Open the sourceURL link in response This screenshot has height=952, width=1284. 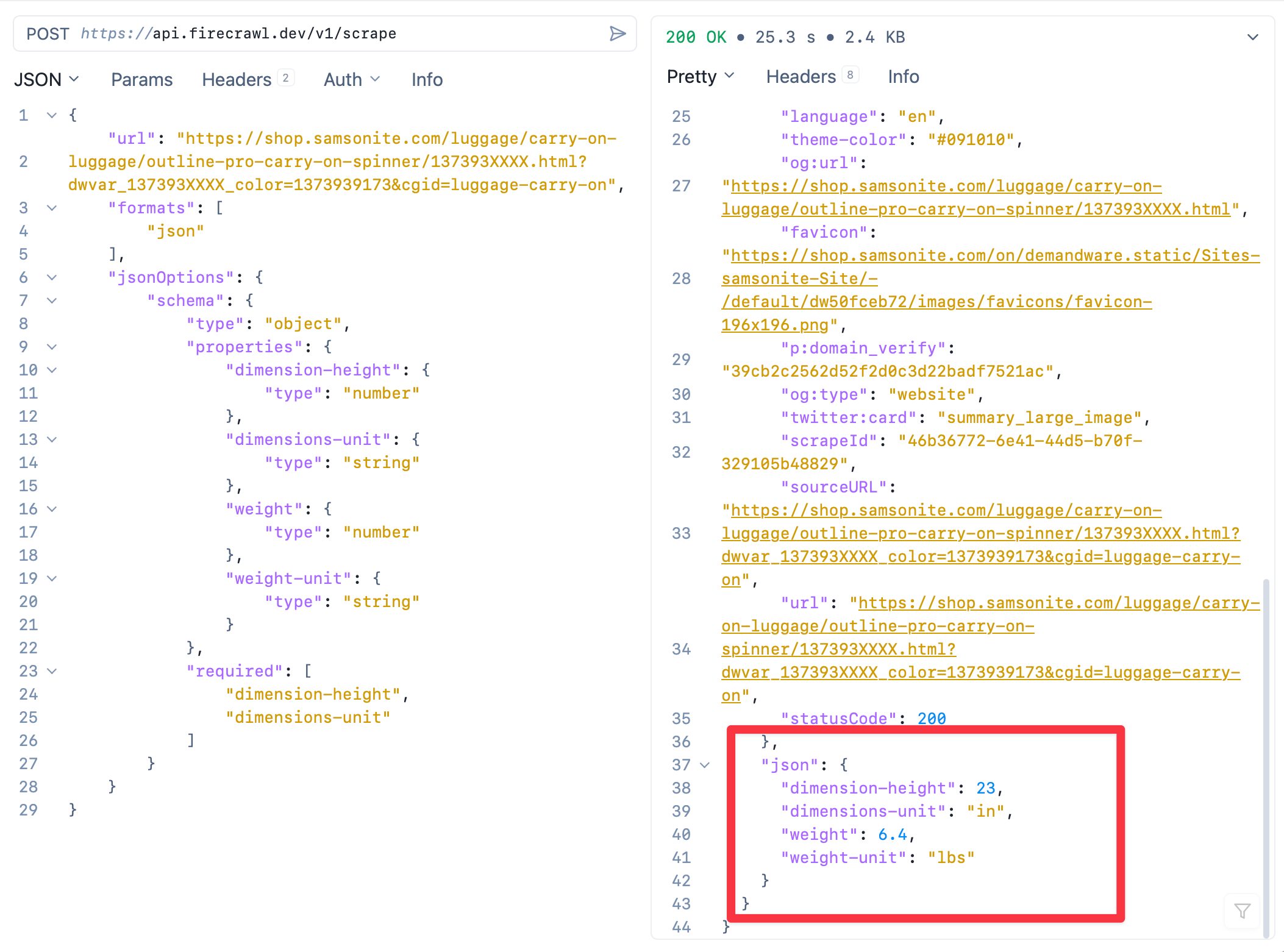point(980,545)
